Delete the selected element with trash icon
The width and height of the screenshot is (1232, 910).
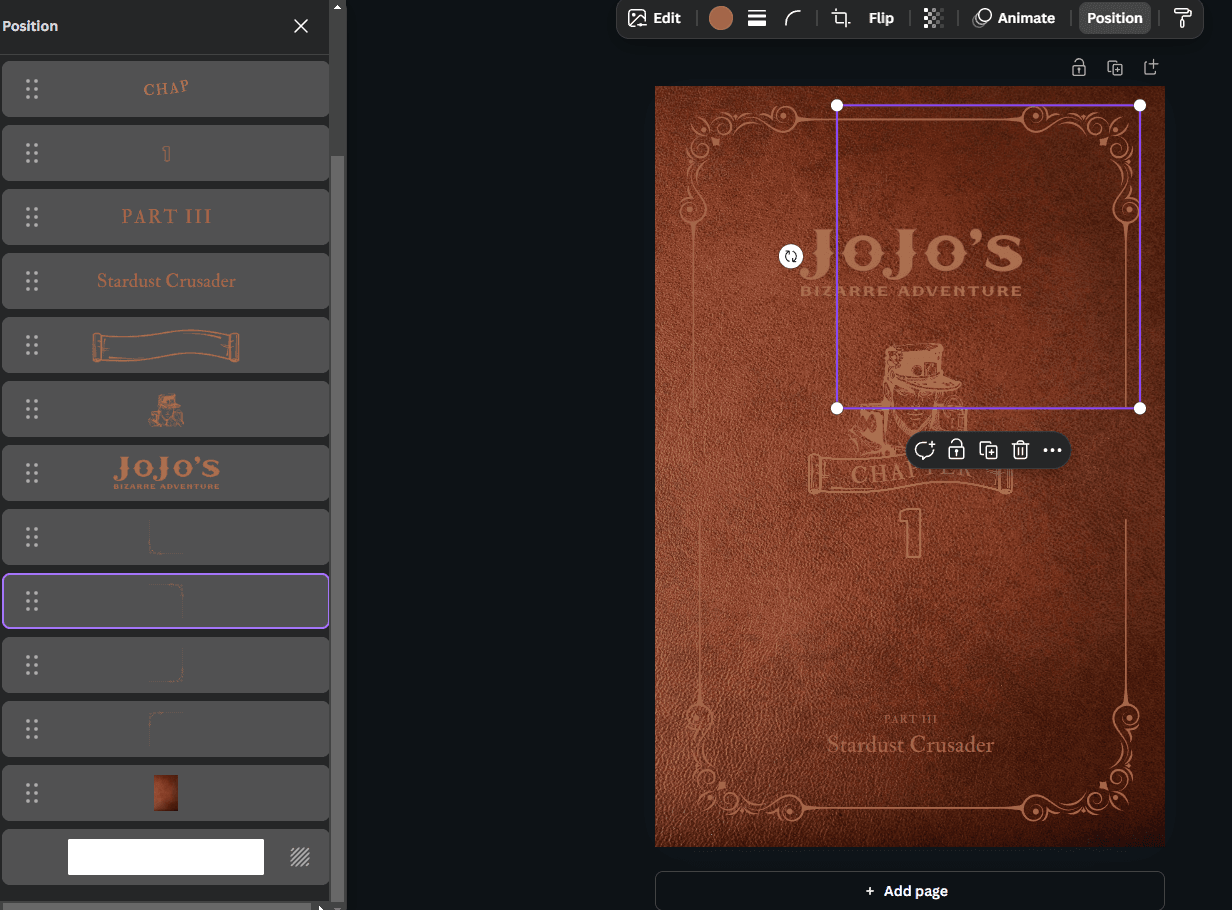[1020, 450]
